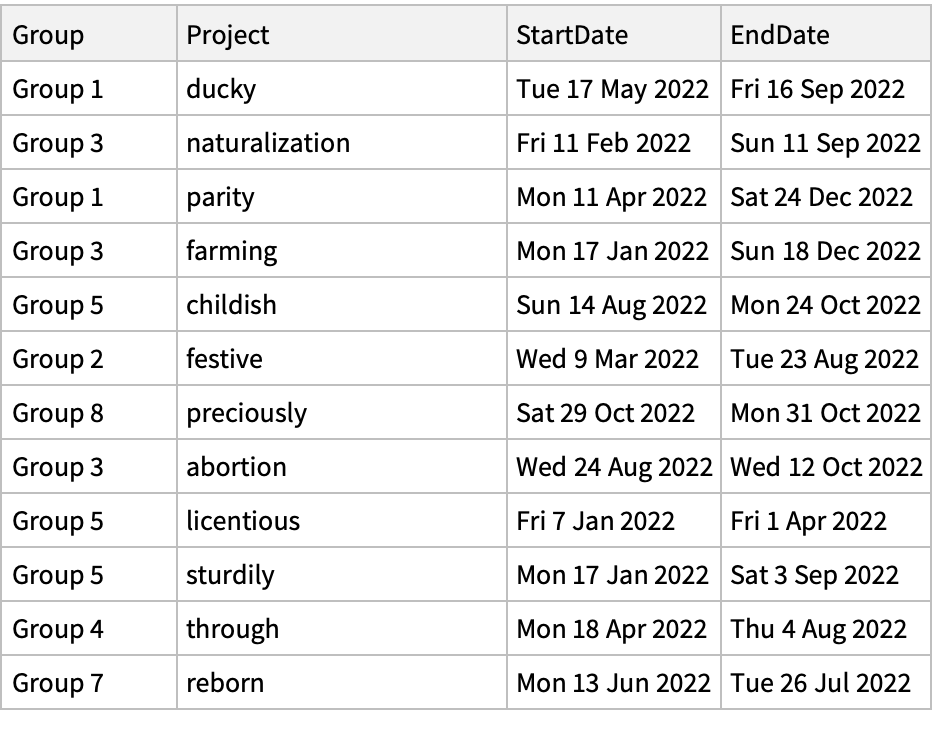Click end date Fri 1 Apr 2022

pos(808,521)
